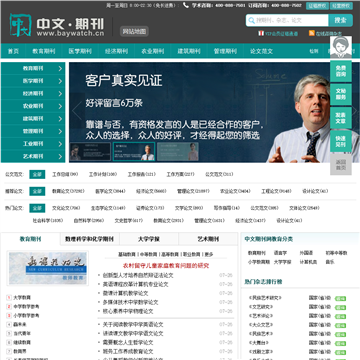Expand 工业期刊 chevron in left sidebar

[x=60, y=144]
